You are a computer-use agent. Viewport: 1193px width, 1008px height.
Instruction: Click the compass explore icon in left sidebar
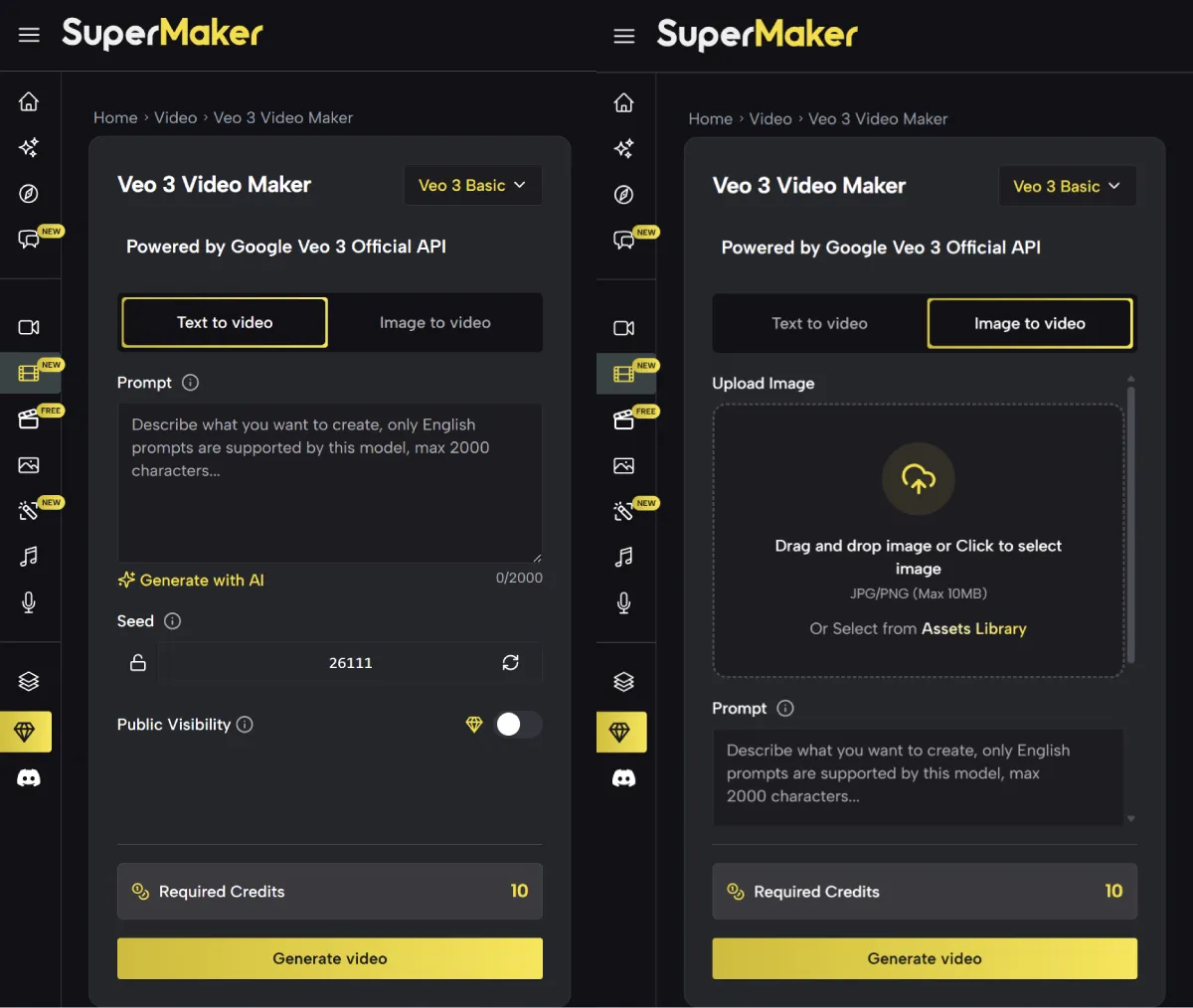[29, 194]
